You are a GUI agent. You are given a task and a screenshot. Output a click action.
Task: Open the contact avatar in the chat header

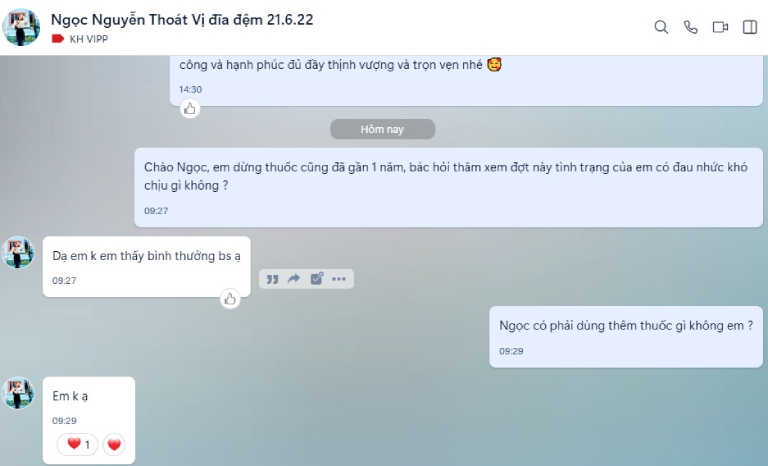click(21, 27)
